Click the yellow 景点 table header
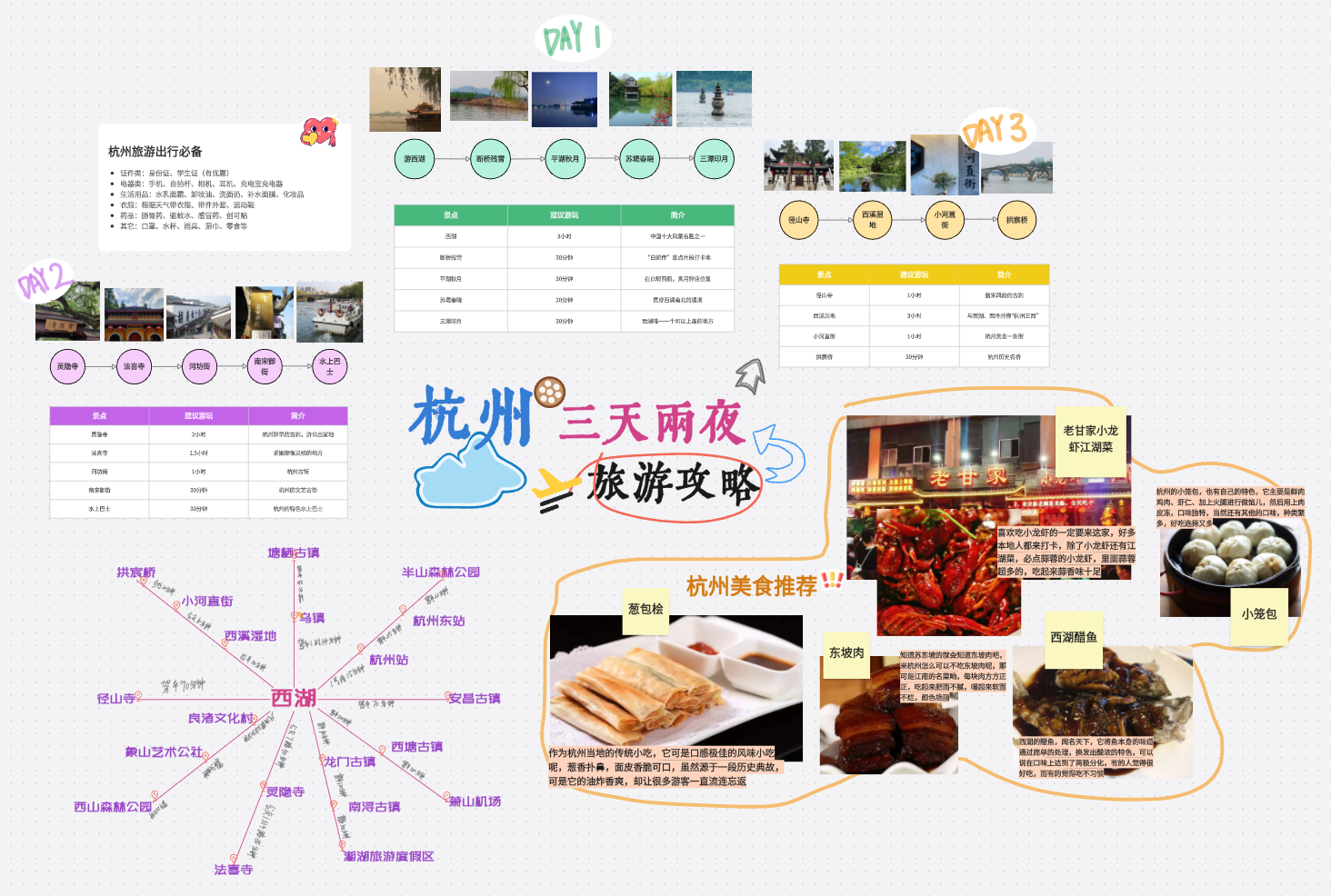This screenshot has height=896, width=1331. (824, 274)
